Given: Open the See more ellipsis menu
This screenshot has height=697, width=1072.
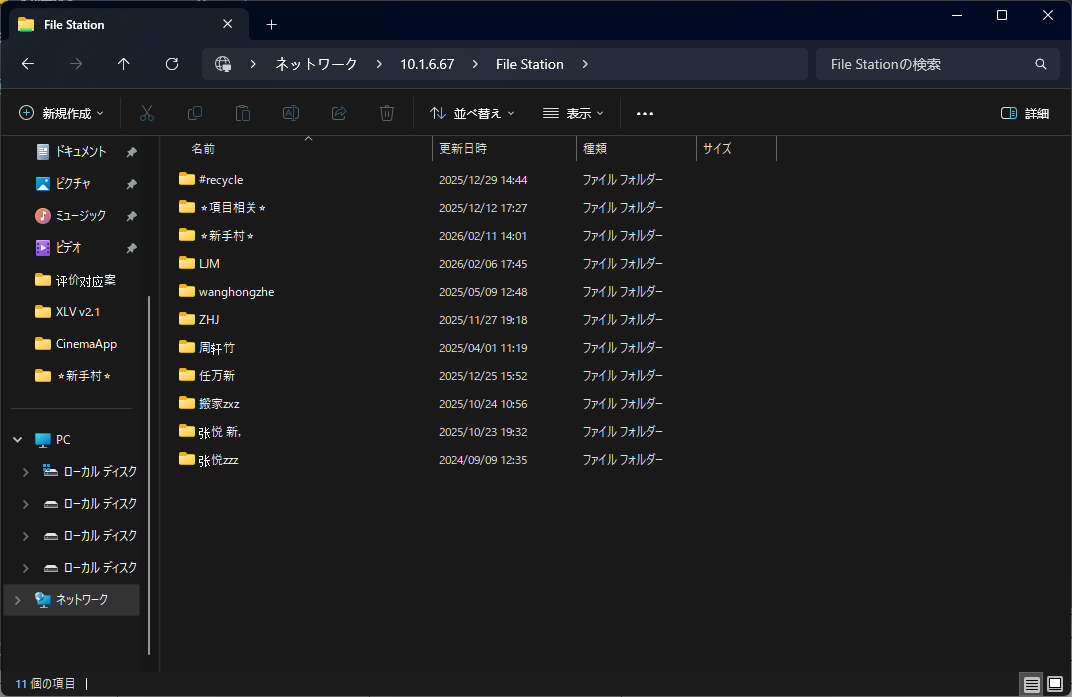Looking at the screenshot, I should tap(645, 113).
